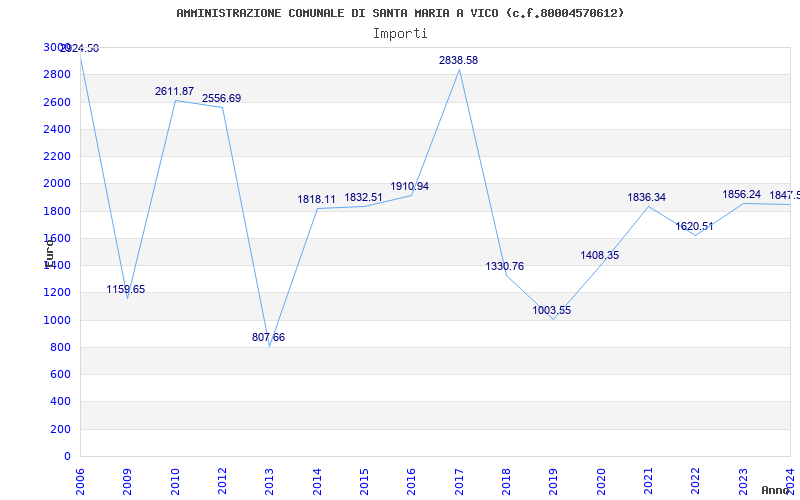
Task: Select year 2013 on the x-axis
Action: (269, 479)
